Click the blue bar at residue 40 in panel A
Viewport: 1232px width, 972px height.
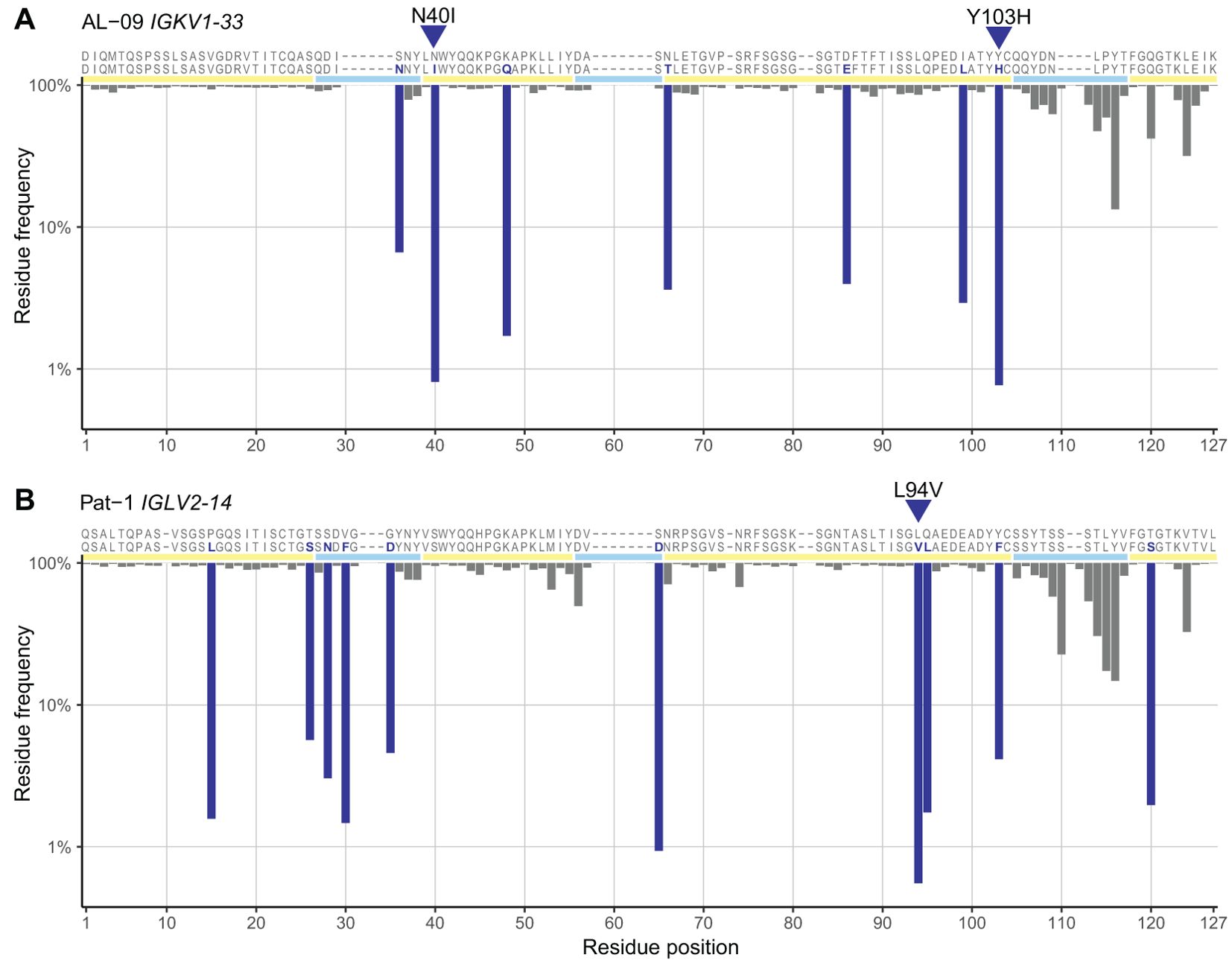point(435,233)
